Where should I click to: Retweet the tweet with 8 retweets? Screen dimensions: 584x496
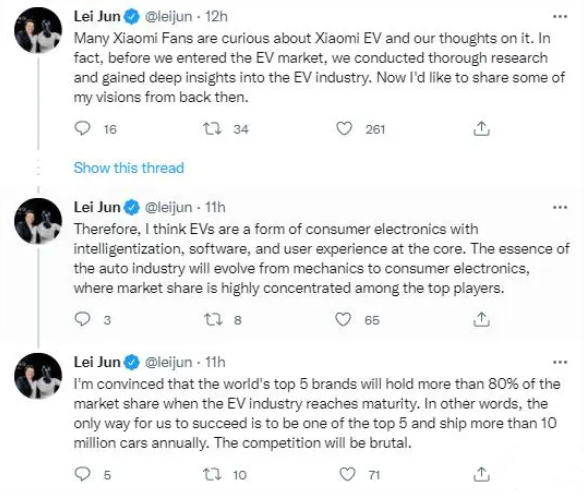click(x=213, y=319)
